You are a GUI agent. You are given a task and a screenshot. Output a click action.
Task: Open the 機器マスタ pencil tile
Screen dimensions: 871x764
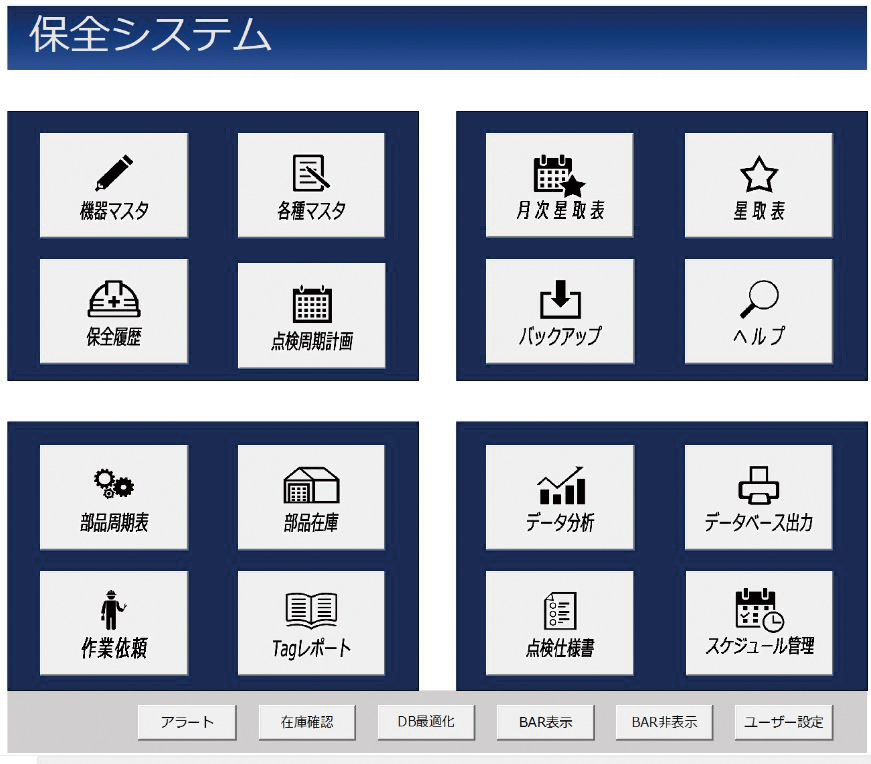tap(114, 185)
